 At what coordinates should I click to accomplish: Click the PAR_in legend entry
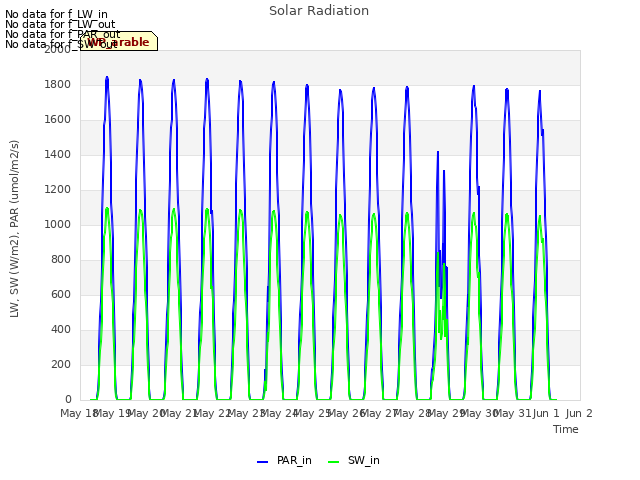284,460
